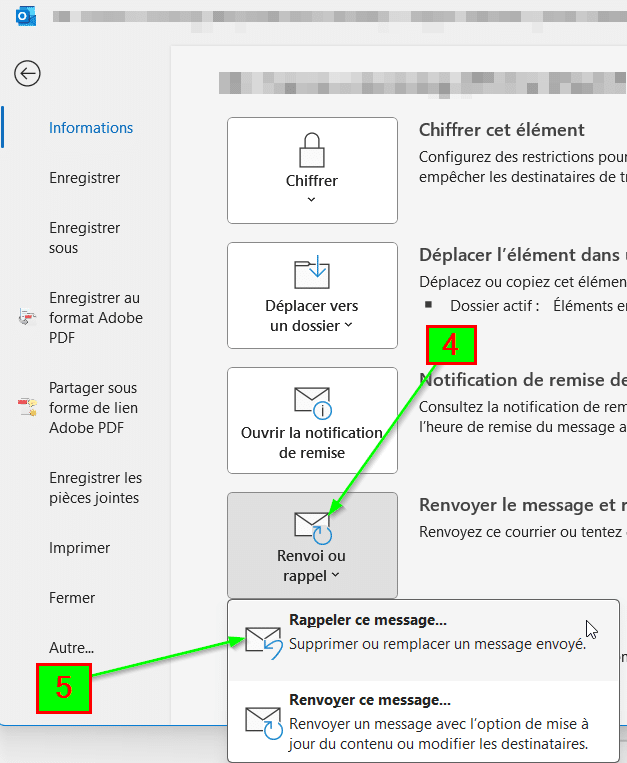Viewport: 627px width, 763px height.
Task: Click the Chiffrer padlock icon
Action: coord(312,150)
